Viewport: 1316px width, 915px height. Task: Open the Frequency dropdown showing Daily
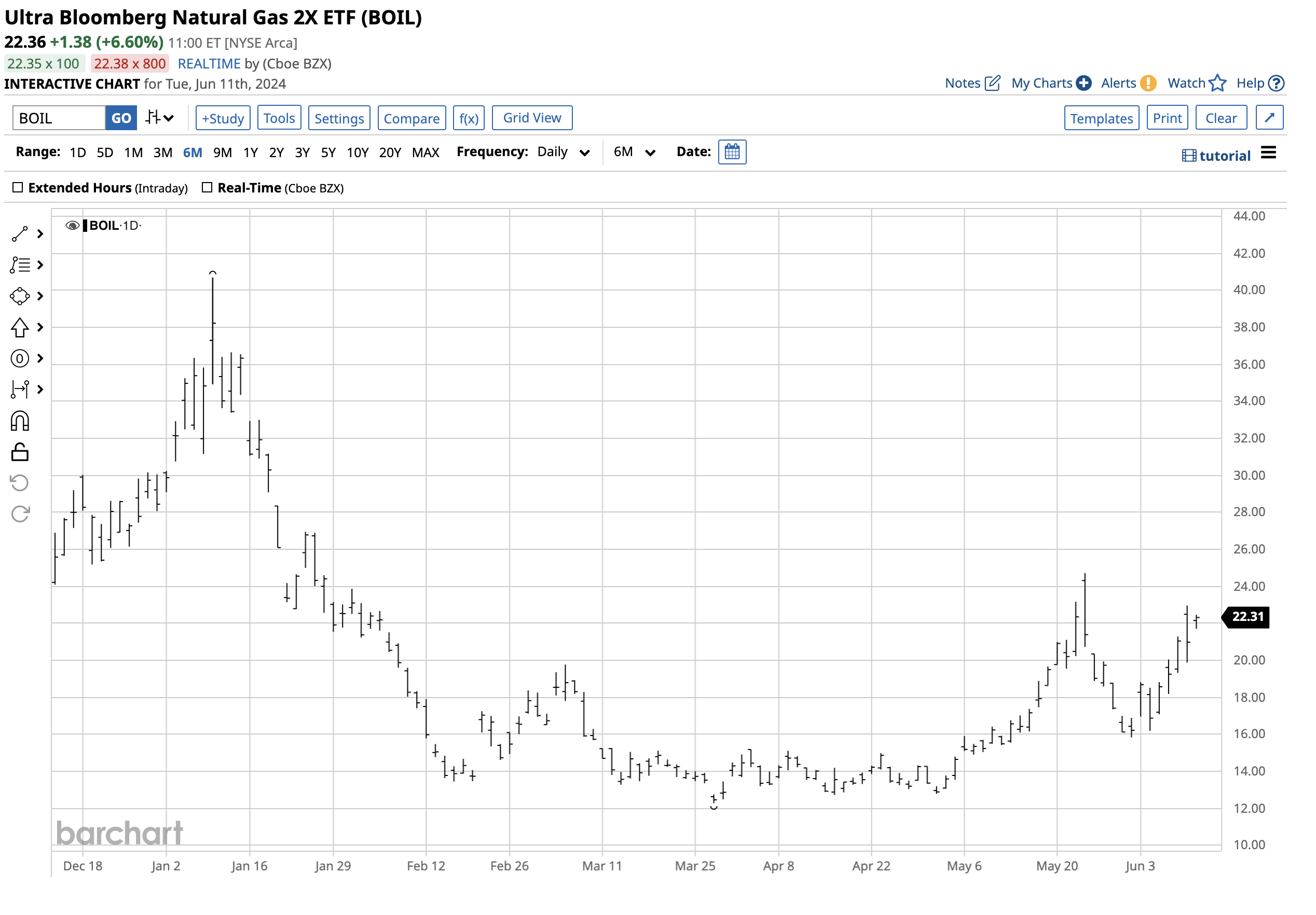[563, 152]
